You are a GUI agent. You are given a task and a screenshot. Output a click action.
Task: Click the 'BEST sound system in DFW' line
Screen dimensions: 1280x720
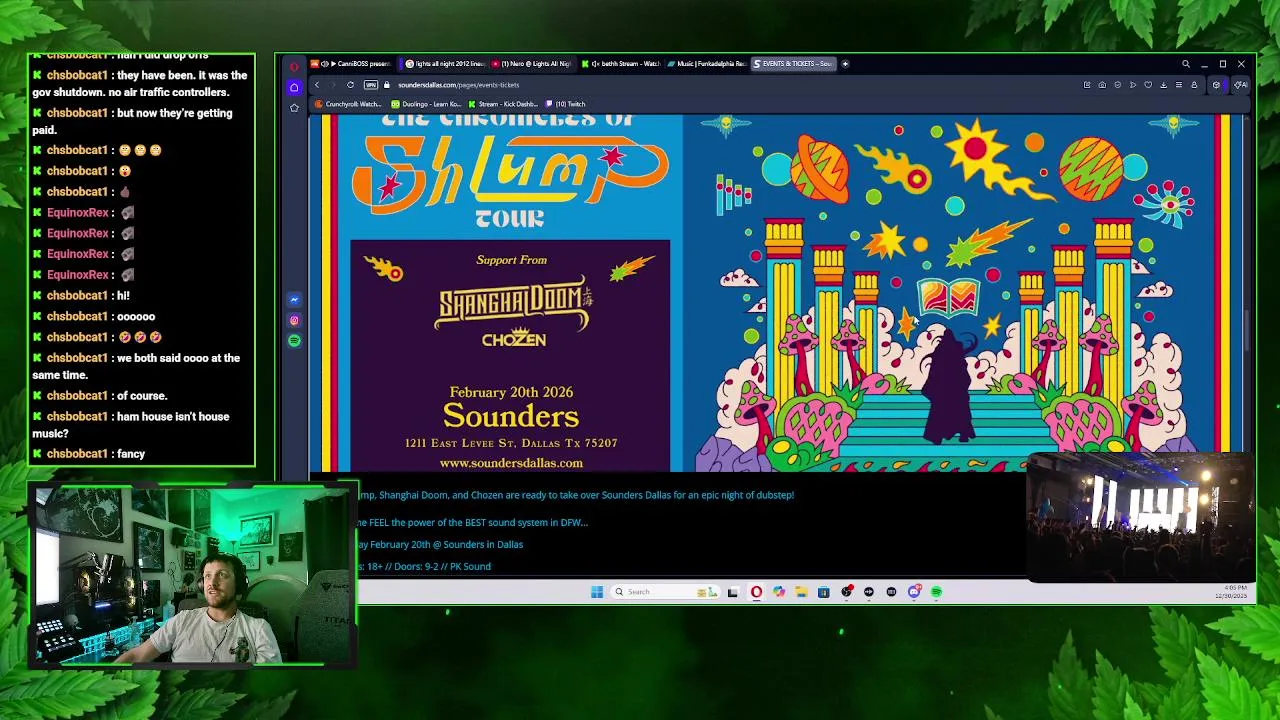point(473,522)
